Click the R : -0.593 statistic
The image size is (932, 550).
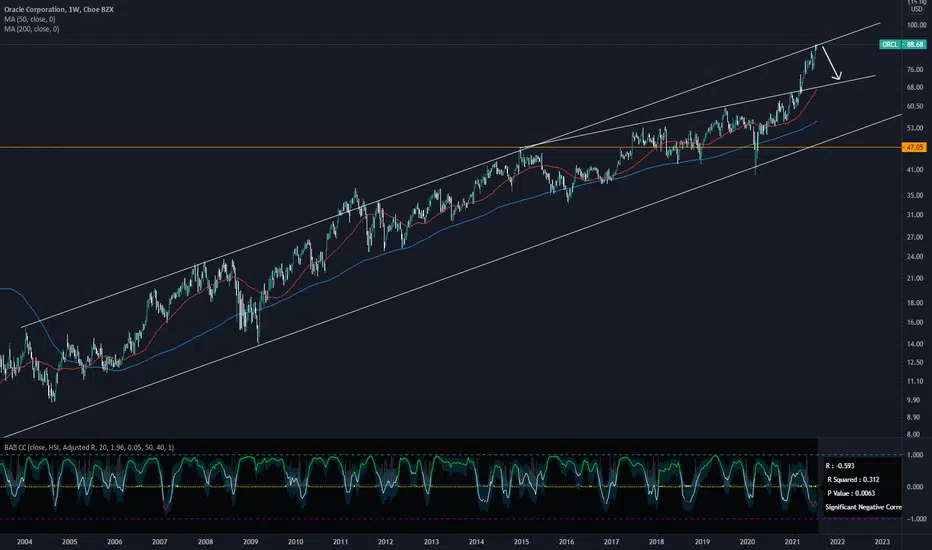pos(840,466)
